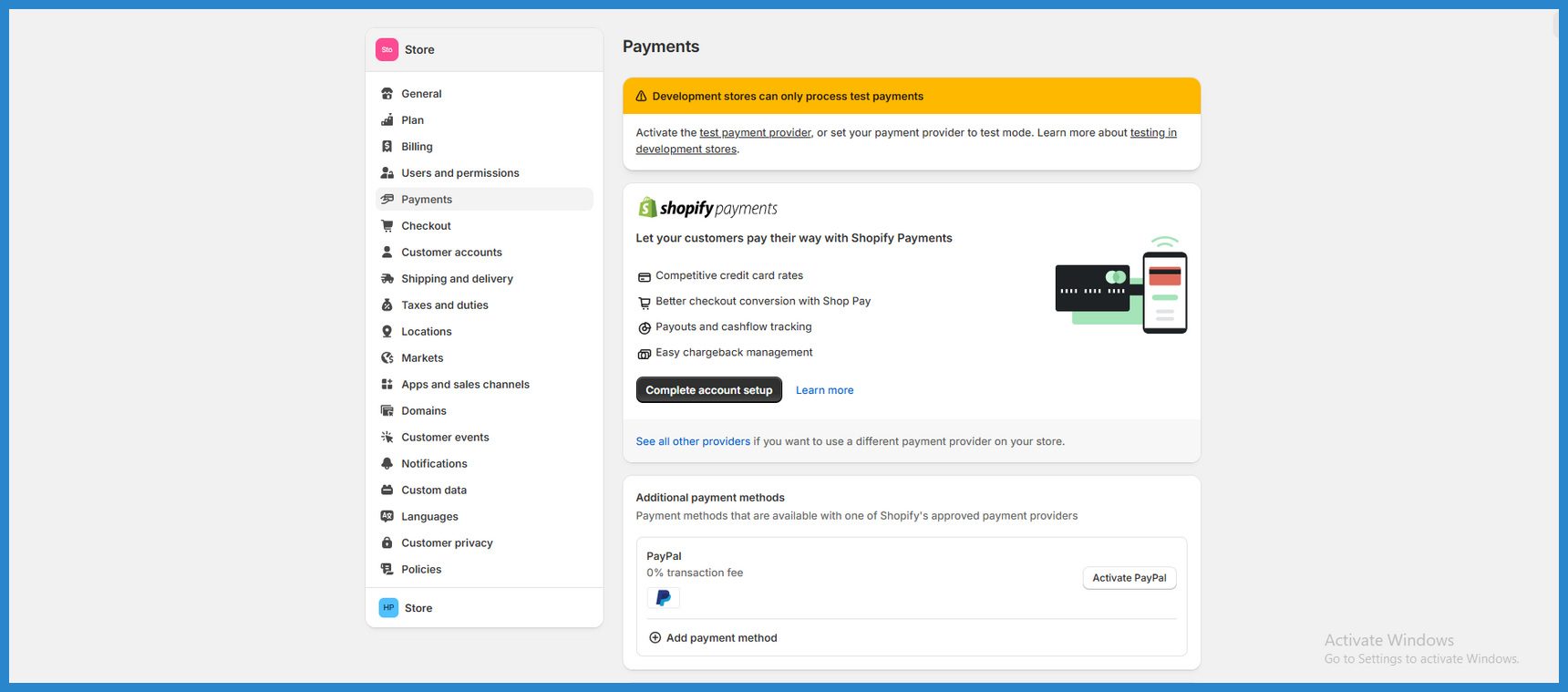Viewport: 1568px width, 692px height.
Task: Open Customer accounts settings
Action: click(x=484, y=253)
